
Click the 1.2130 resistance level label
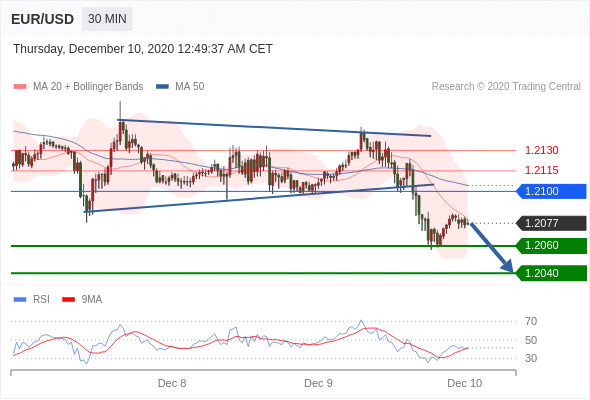coord(541,151)
